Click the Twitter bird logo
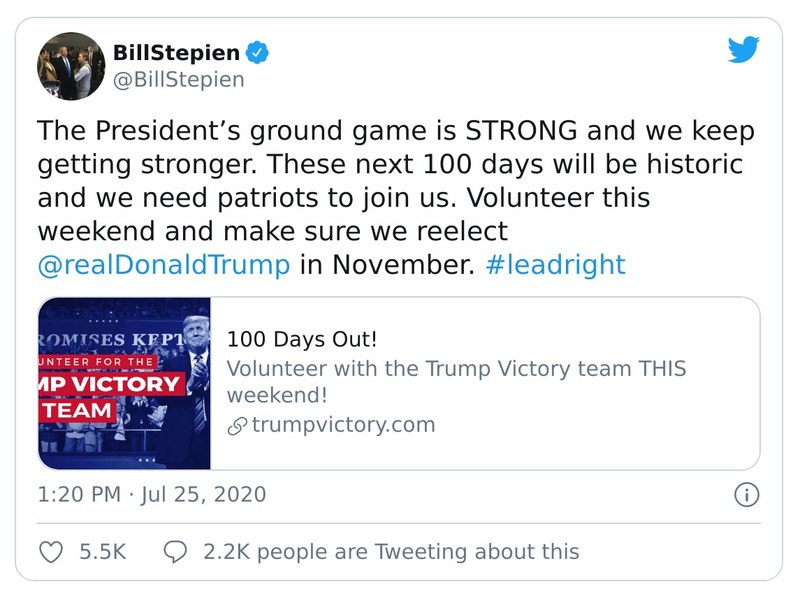 tap(744, 49)
